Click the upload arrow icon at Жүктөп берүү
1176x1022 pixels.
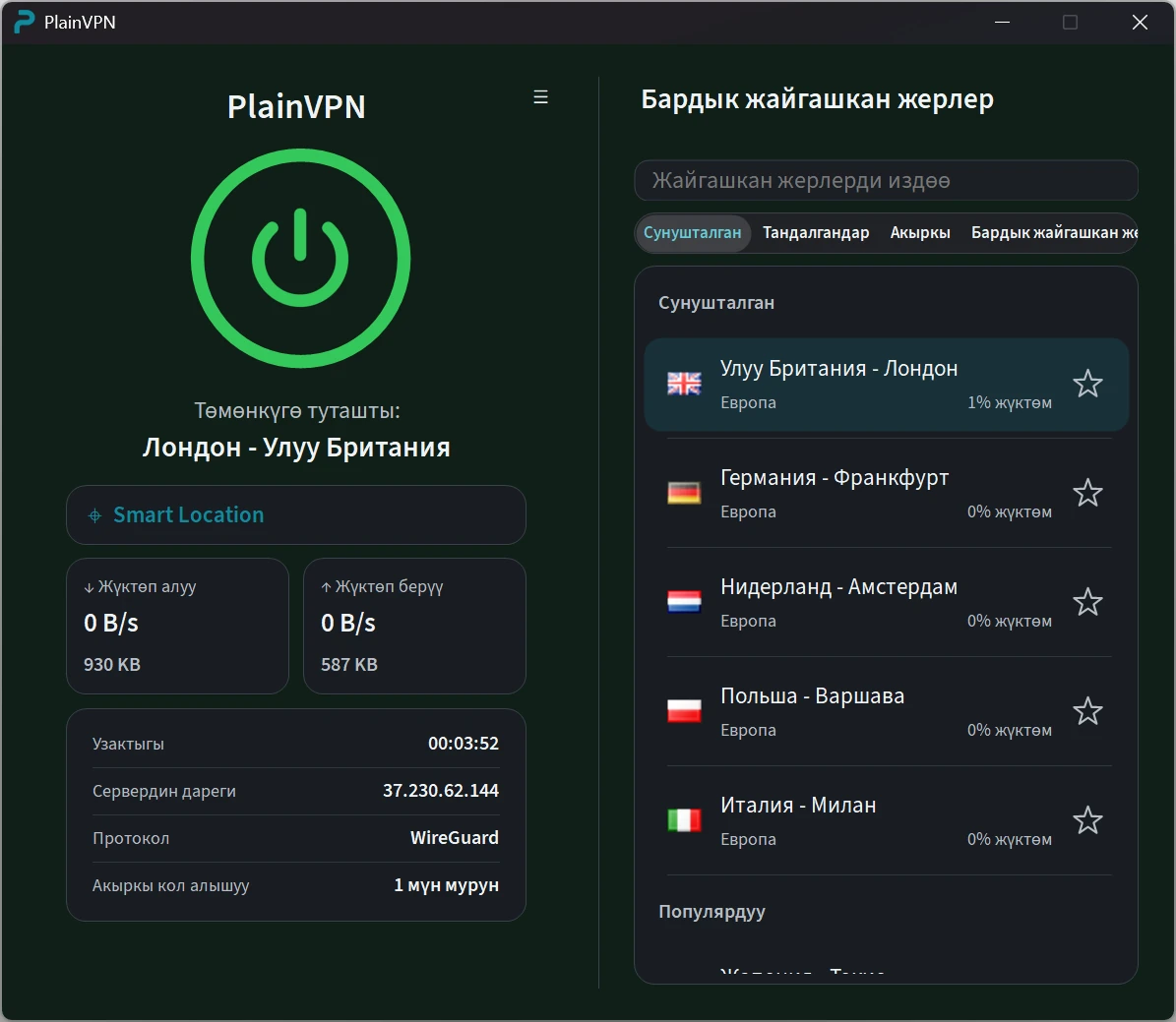327,587
